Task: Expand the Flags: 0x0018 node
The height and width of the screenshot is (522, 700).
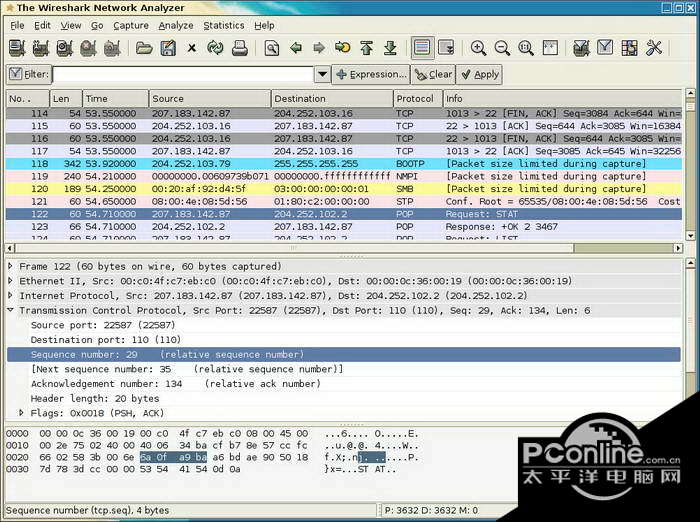Action: [x=21, y=413]
